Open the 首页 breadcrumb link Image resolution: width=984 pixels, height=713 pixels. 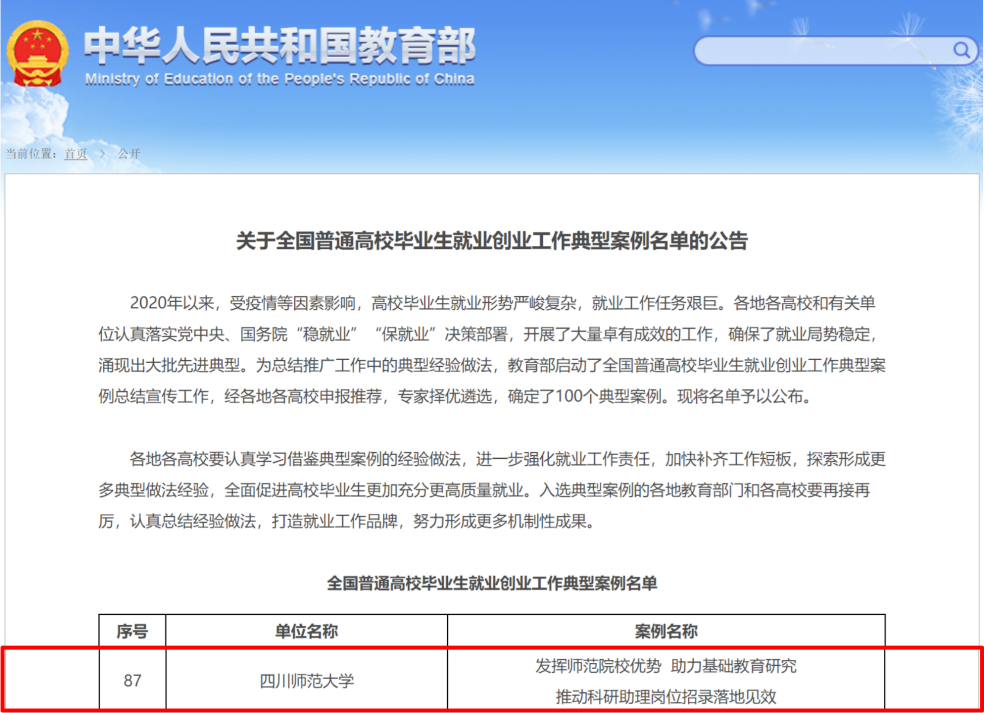click(76, 154)
